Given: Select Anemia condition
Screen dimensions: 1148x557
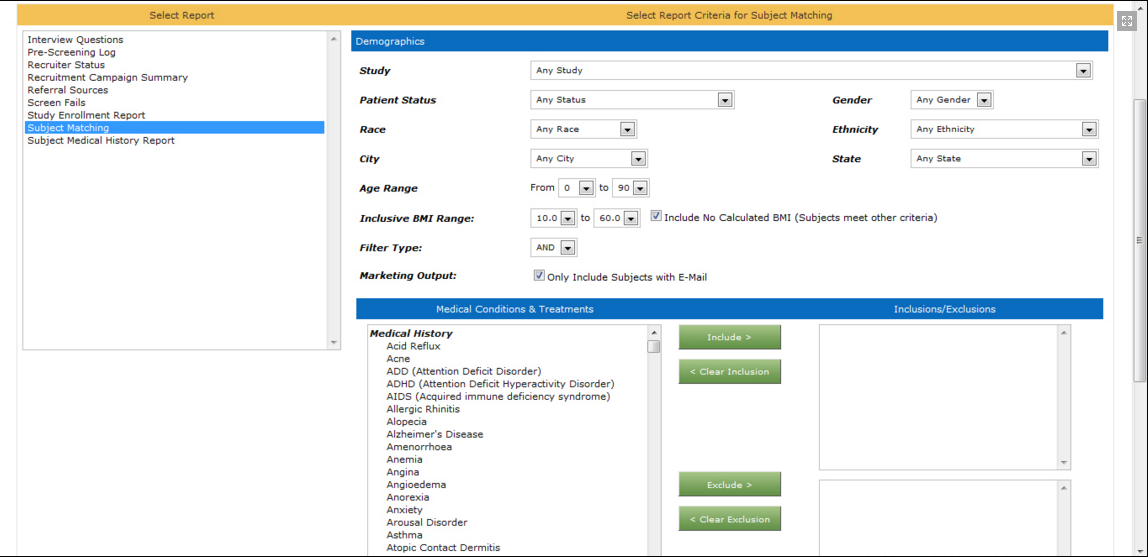Looking at the screenshot, I should coord(404,459).
